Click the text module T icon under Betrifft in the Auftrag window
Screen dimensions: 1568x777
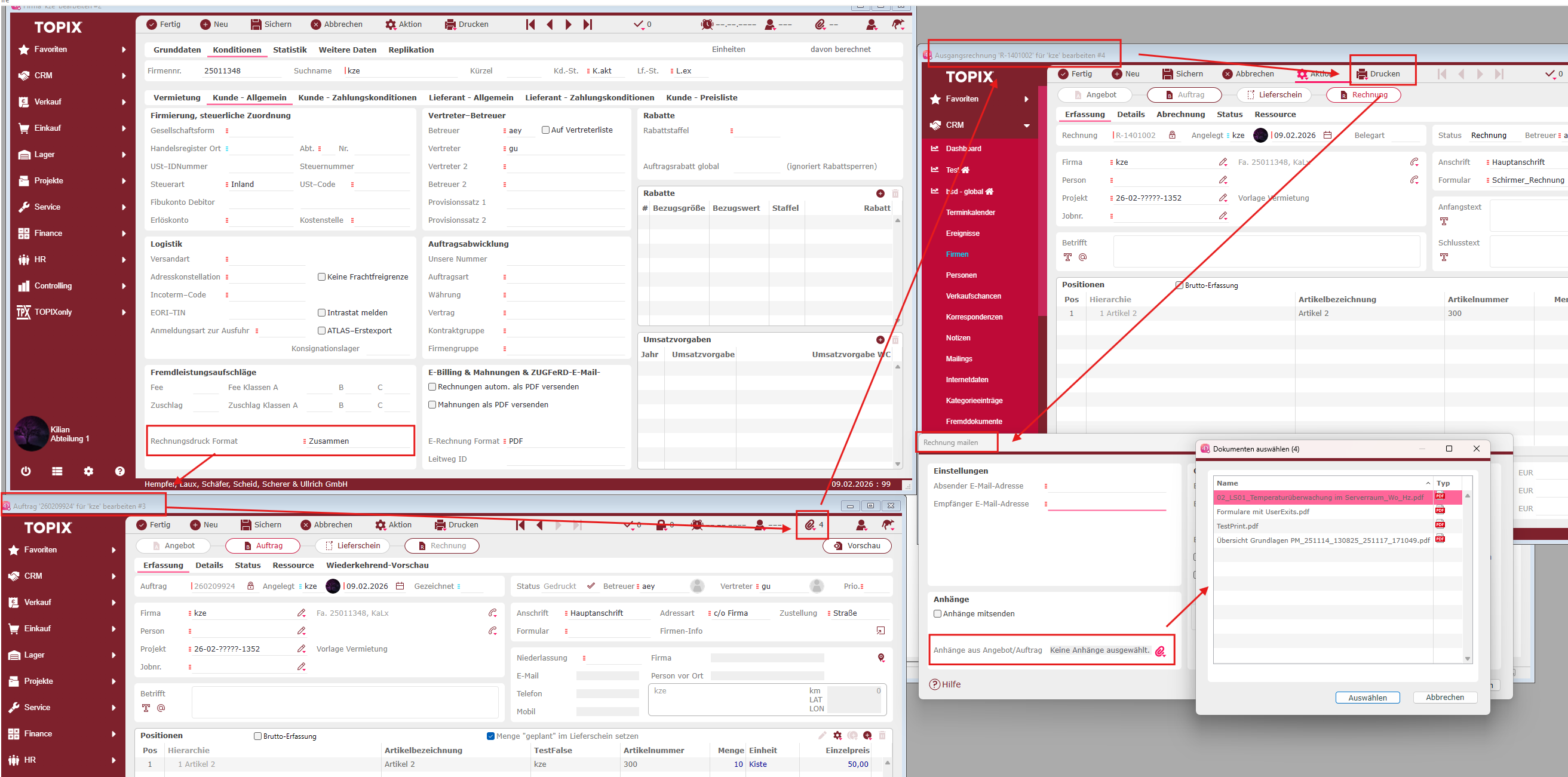[x=146, y=708]
